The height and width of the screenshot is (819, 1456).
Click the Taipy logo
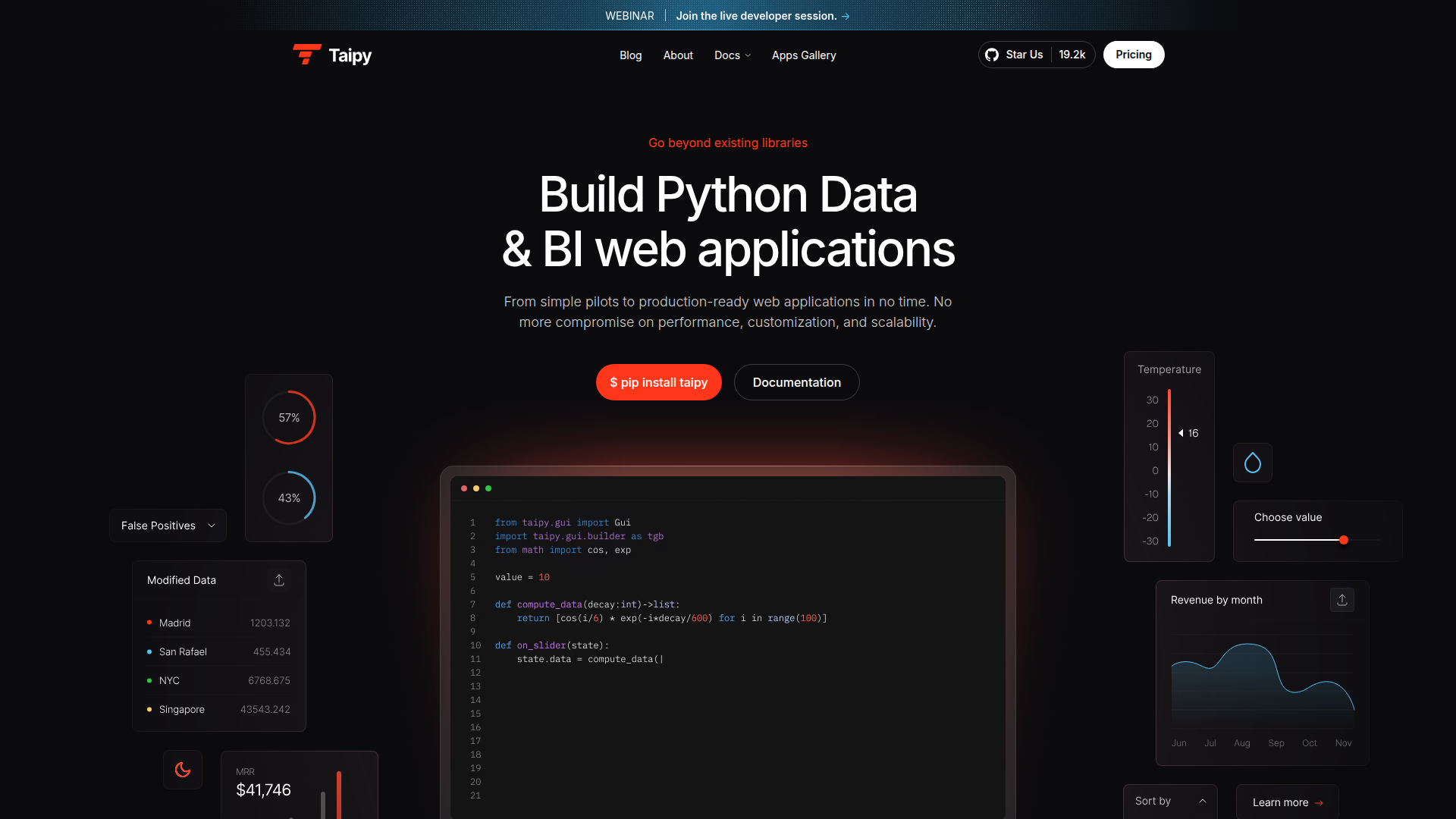point(332,55)
